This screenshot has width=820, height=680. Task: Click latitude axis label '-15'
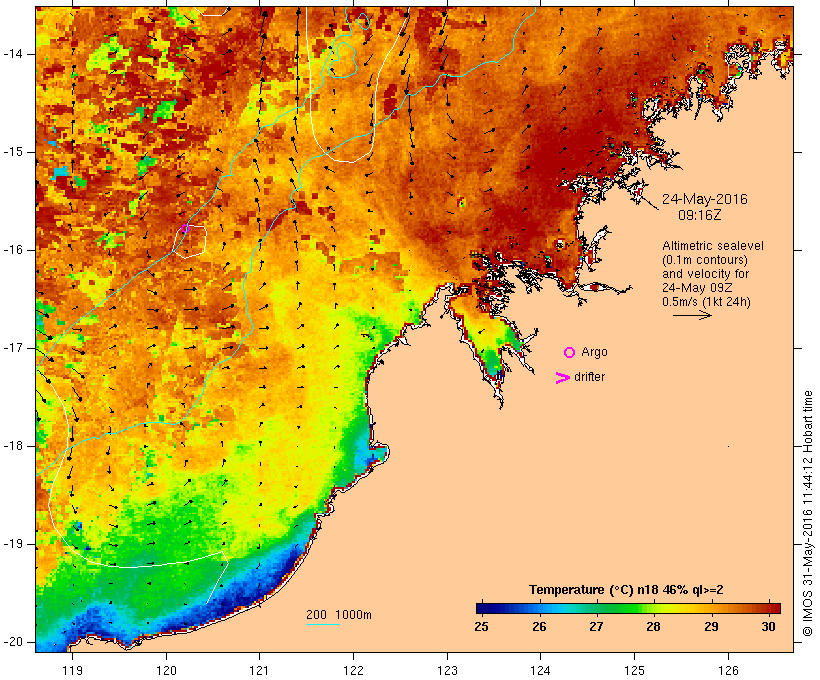pyautogui.click(x=12, y=152)
